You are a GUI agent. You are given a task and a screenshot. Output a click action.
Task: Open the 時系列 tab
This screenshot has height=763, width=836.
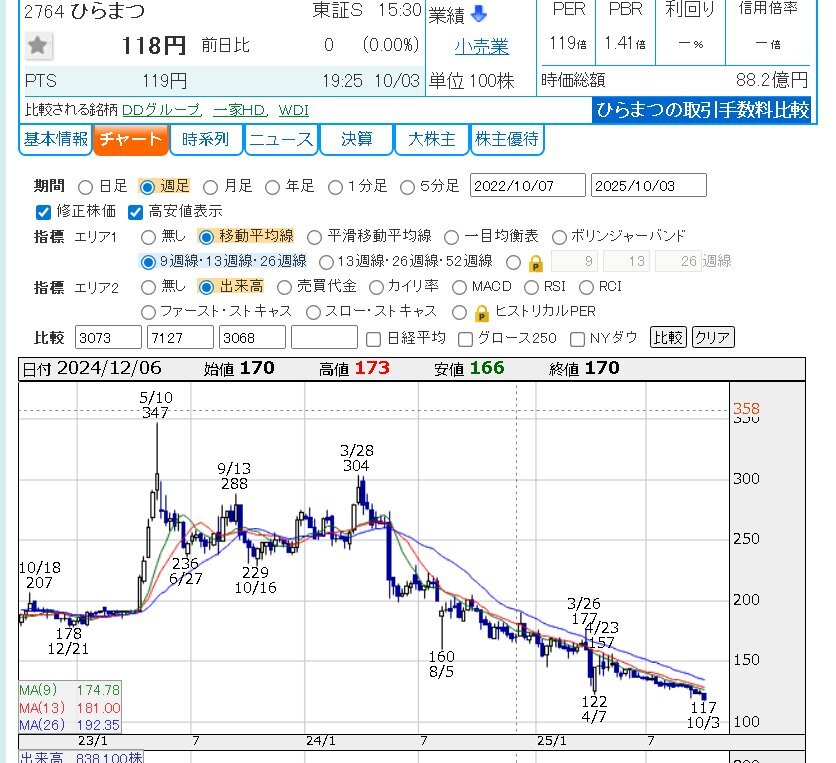(x=206, y=140)
